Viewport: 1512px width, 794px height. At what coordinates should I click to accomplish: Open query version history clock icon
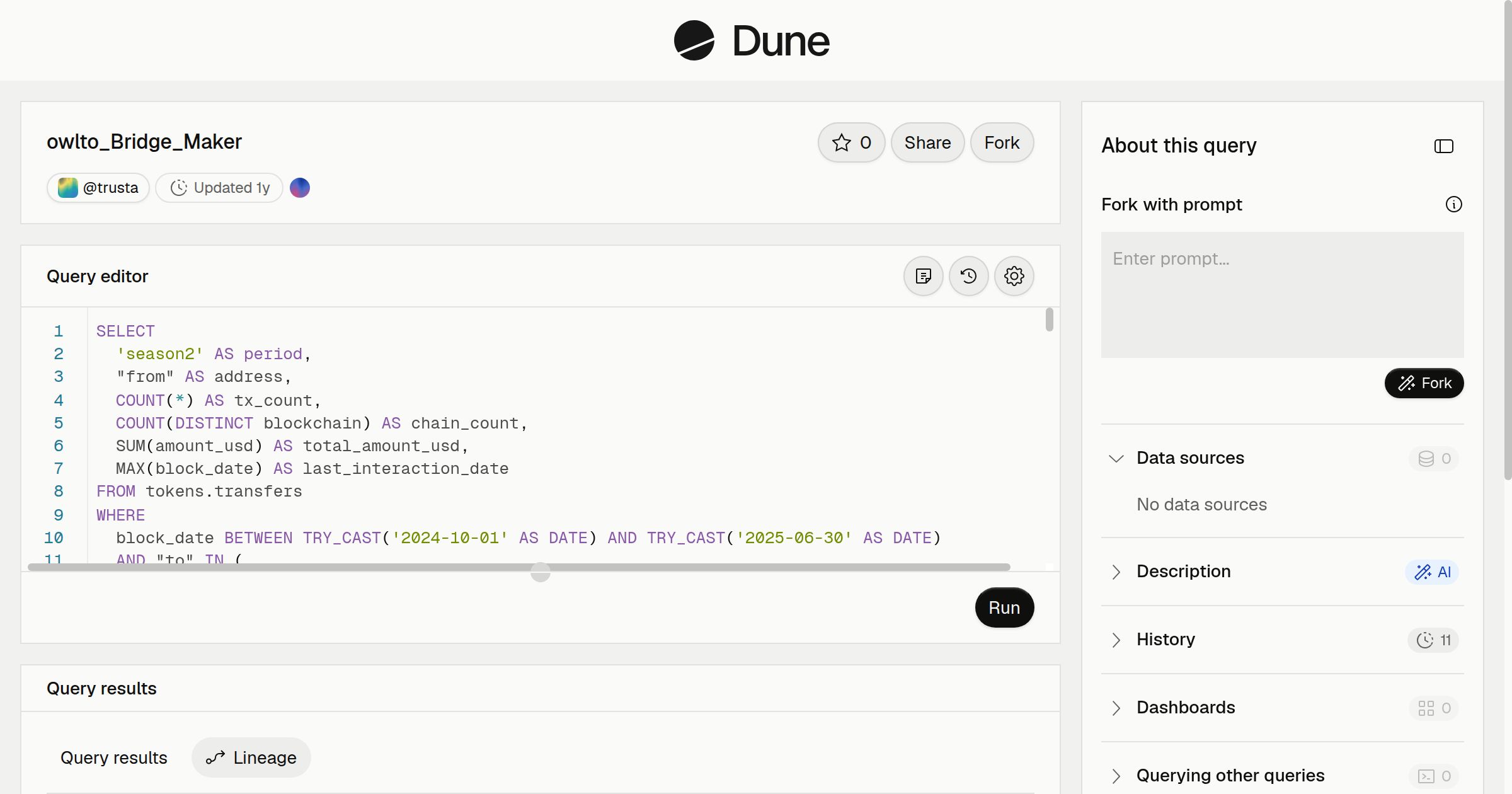[968, 276]
